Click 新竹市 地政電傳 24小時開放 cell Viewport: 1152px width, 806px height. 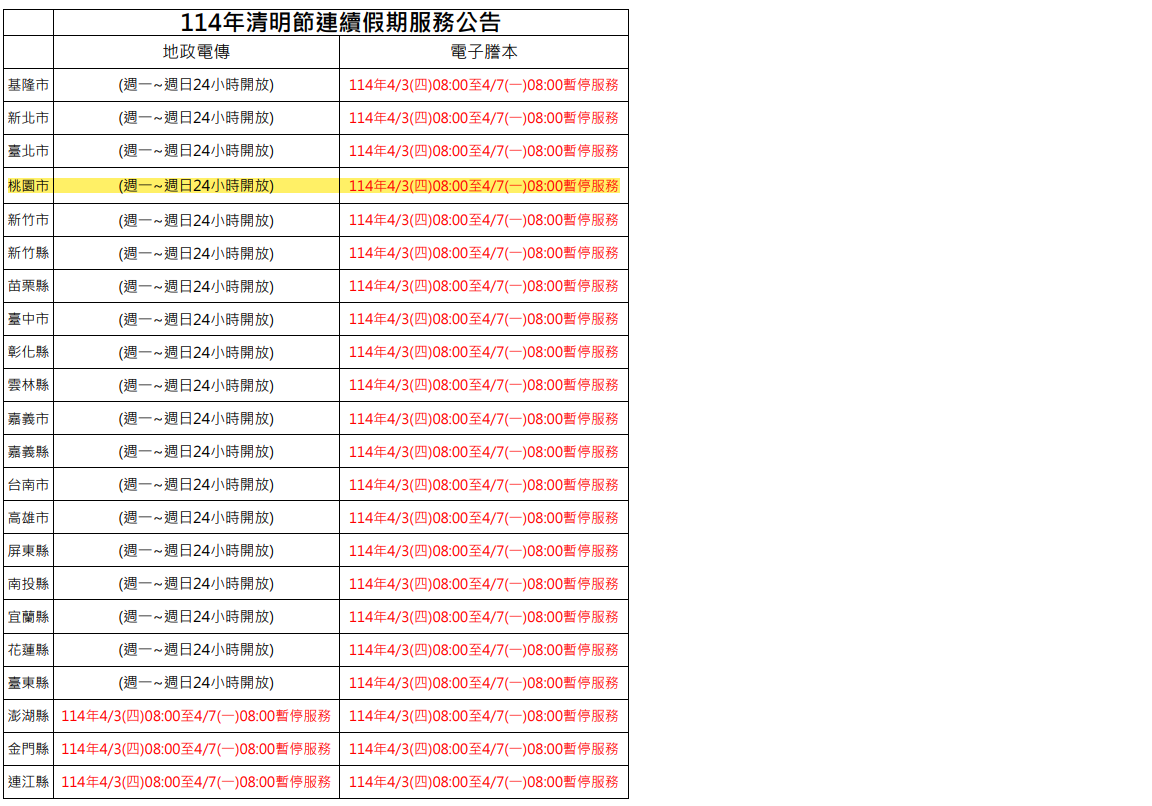click(x=196, y=220)
